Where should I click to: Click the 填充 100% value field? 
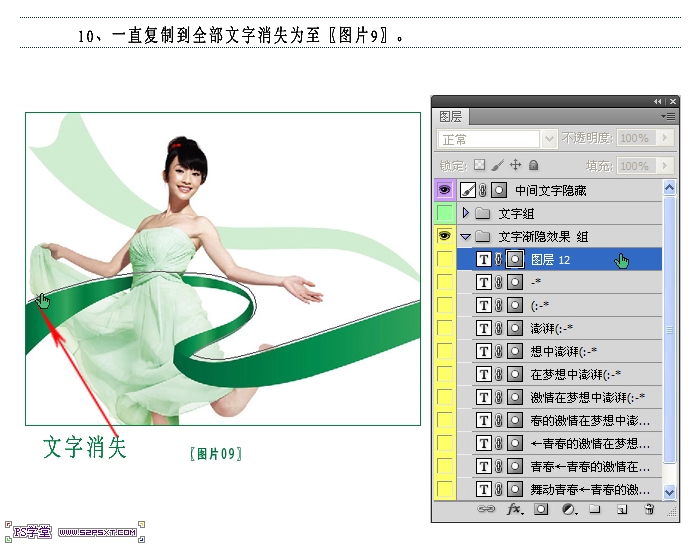[x=636, y=166]
